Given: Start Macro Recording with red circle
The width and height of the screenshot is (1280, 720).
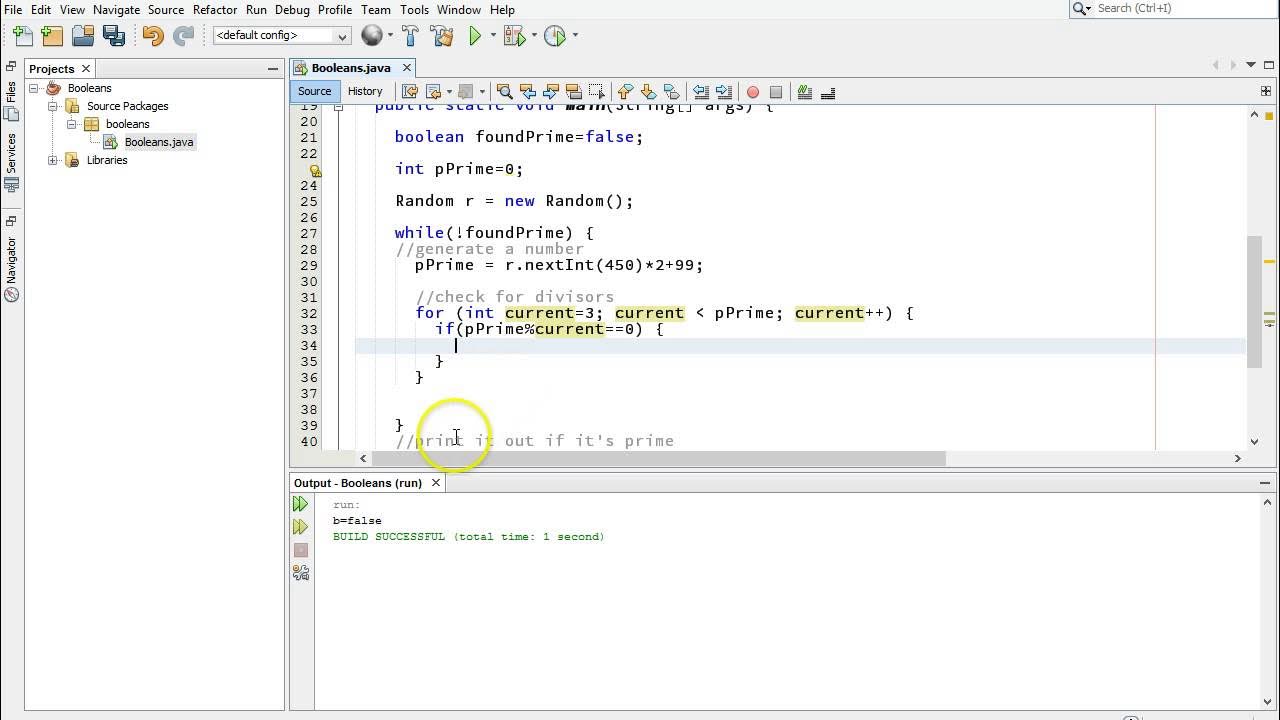Looking at the screenshot, I should click(x=752, y=92).
